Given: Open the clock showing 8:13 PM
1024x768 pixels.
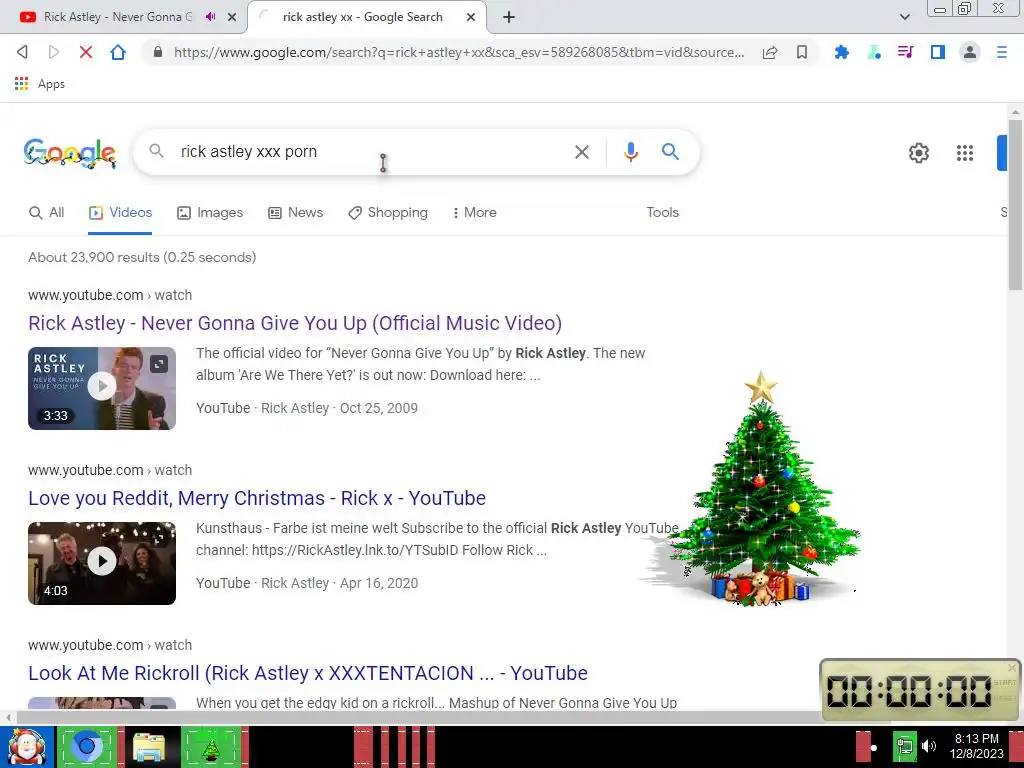Looking at the screenshot, I should pos(976,746).
